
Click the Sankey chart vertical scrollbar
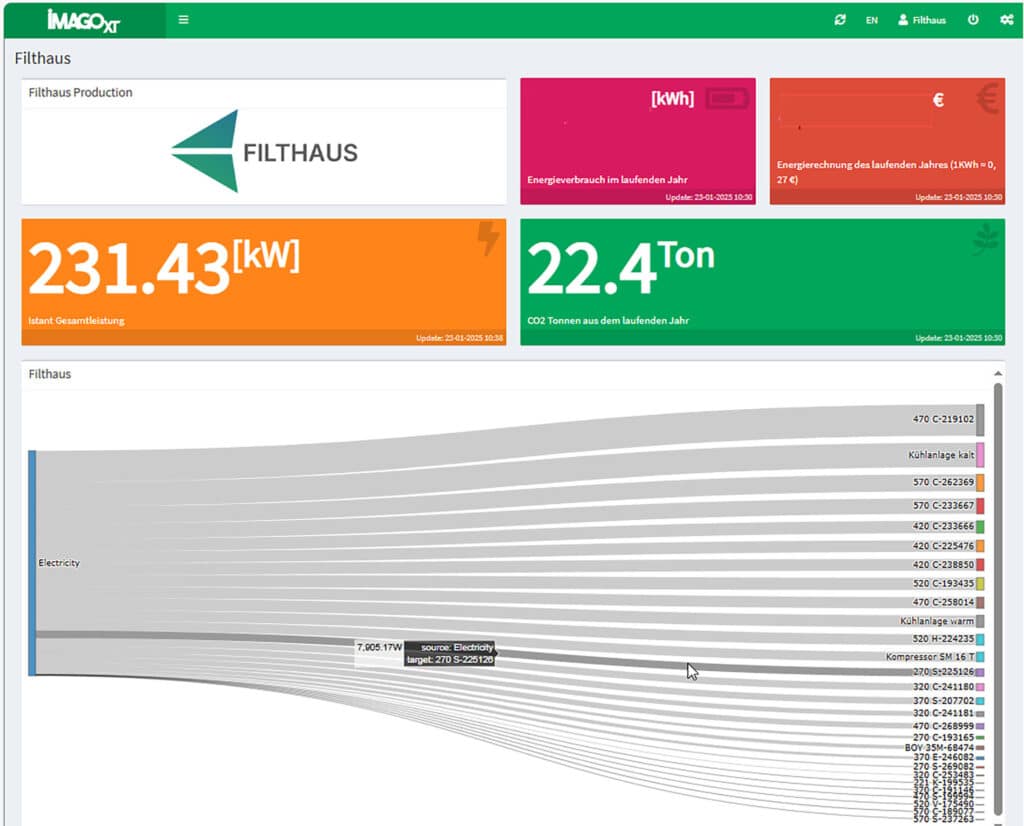pyautogui.click(x=997, y=600)
